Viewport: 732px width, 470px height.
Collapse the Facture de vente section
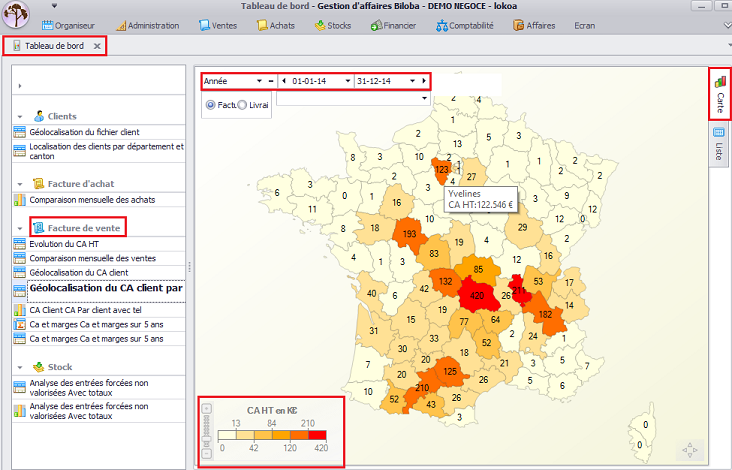click(x=20, y=229)
